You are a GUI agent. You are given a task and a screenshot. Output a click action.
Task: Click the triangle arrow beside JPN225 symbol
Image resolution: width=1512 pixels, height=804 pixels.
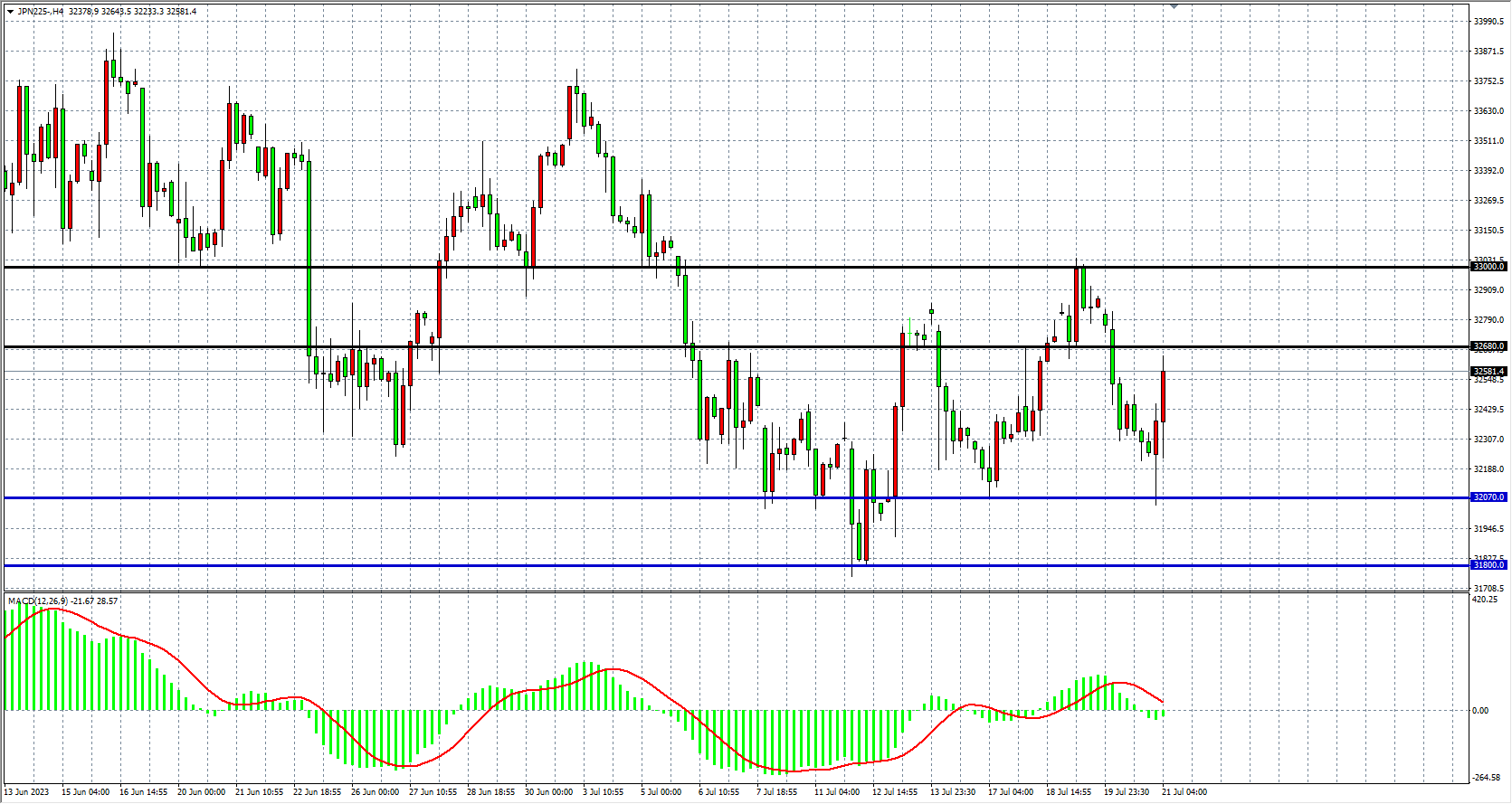(10, 12)
